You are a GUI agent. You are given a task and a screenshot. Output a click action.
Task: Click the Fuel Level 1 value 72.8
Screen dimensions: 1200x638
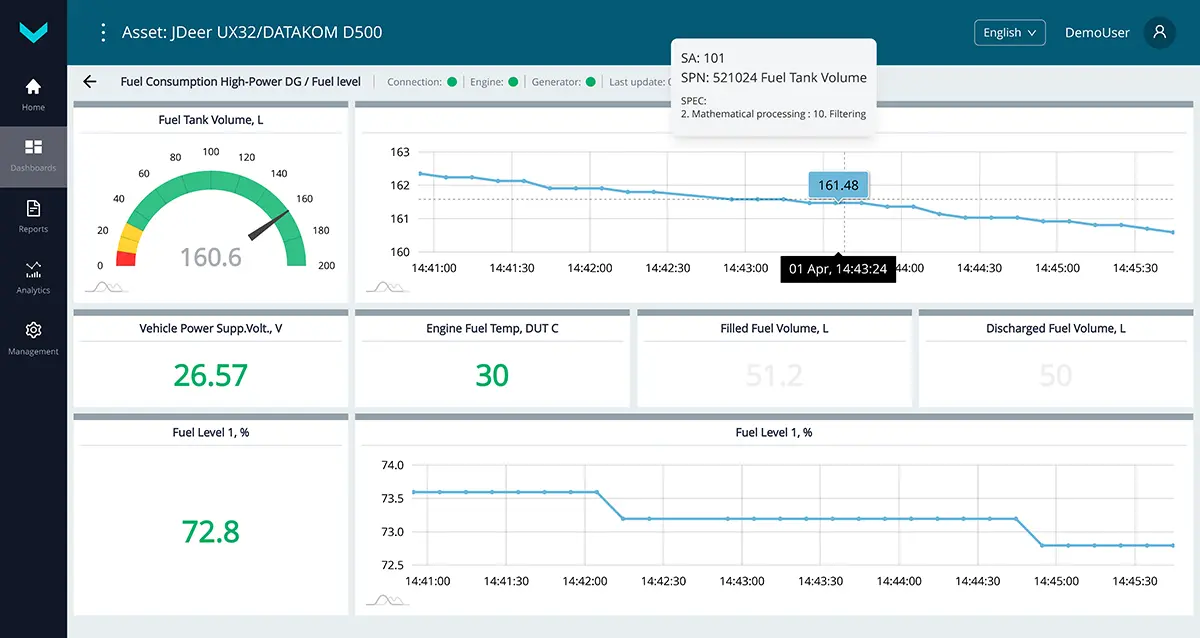click(210, 531)
